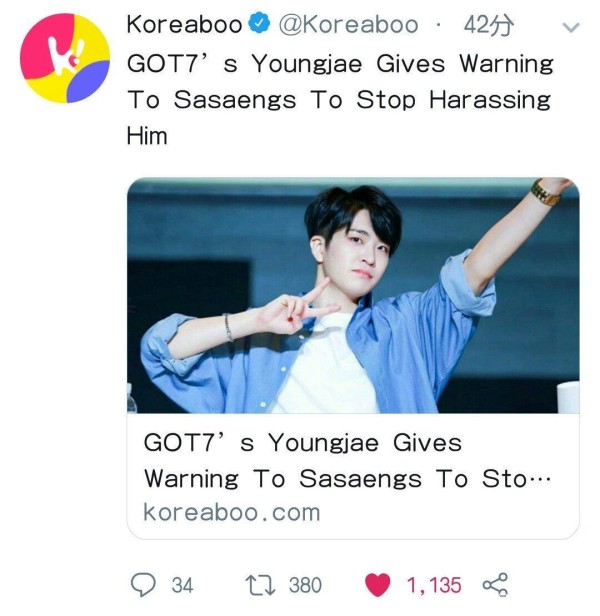This screenshot has height=616, width=600.
Task: Open the Koreaboo display name
Action: (184, 24)
